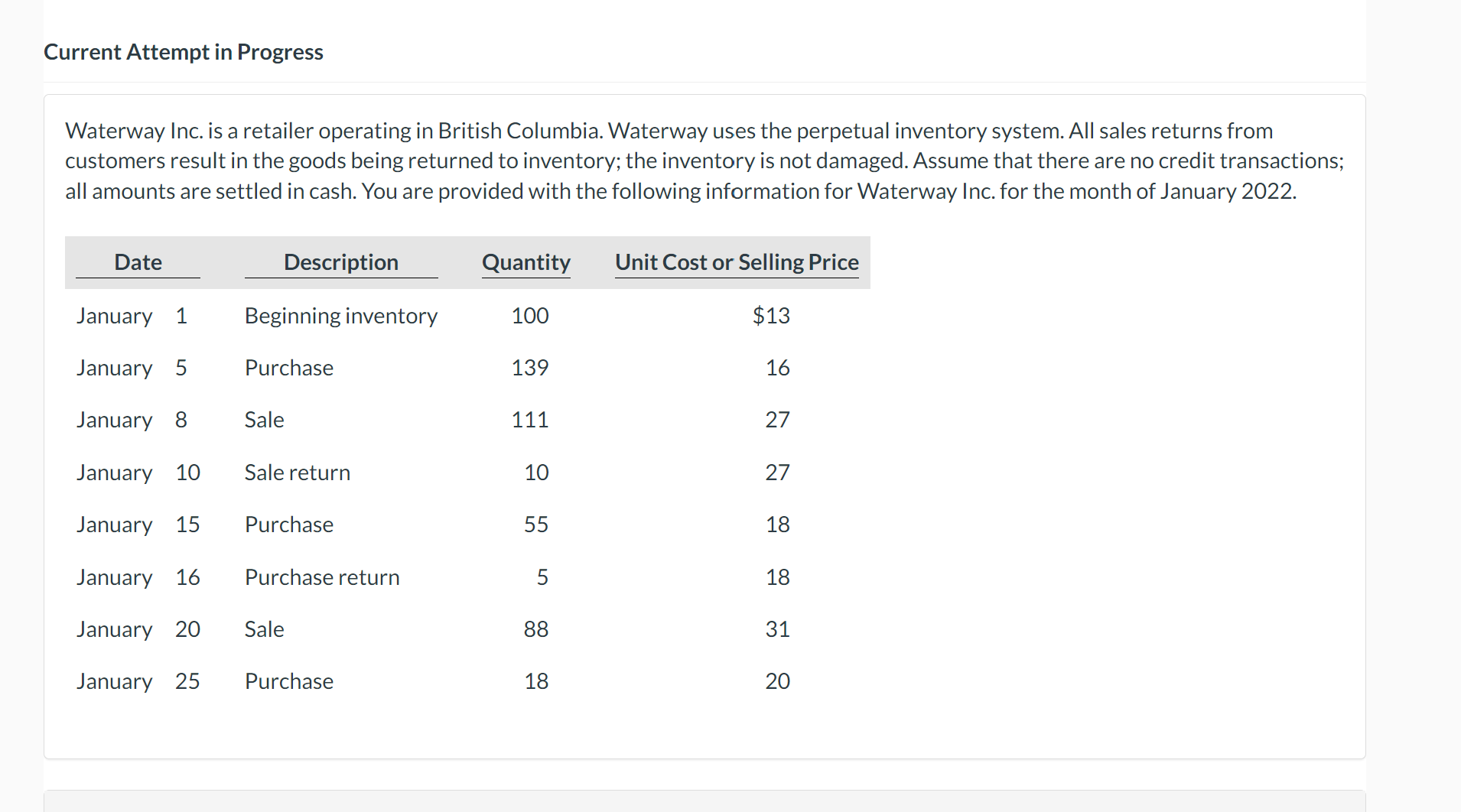The height and width of the screenshot is (812, 1461).
Task: Click the January 10 date cell
Action: click(x=138, y=473)
